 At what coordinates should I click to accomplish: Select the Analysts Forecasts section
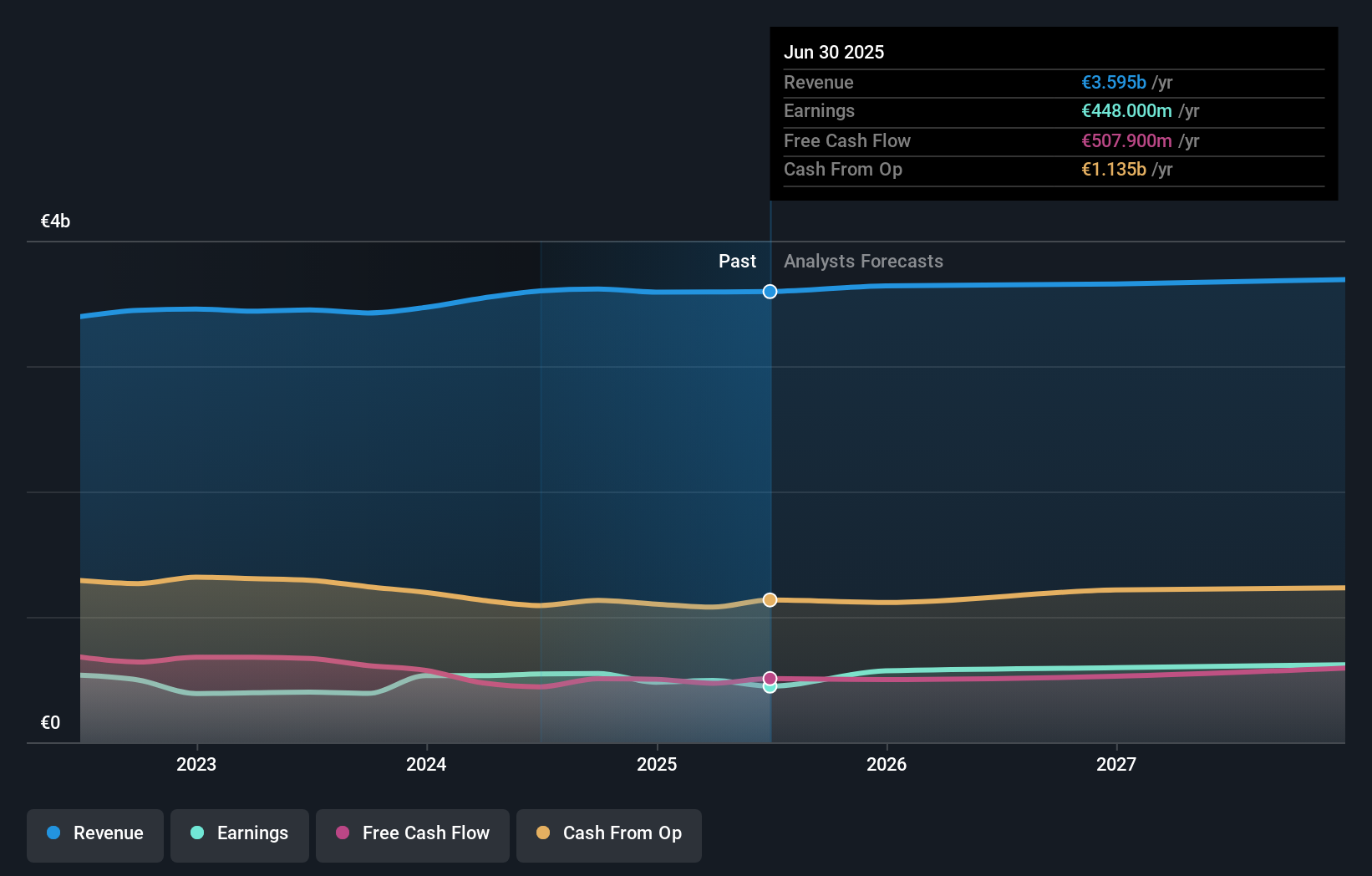863,261
